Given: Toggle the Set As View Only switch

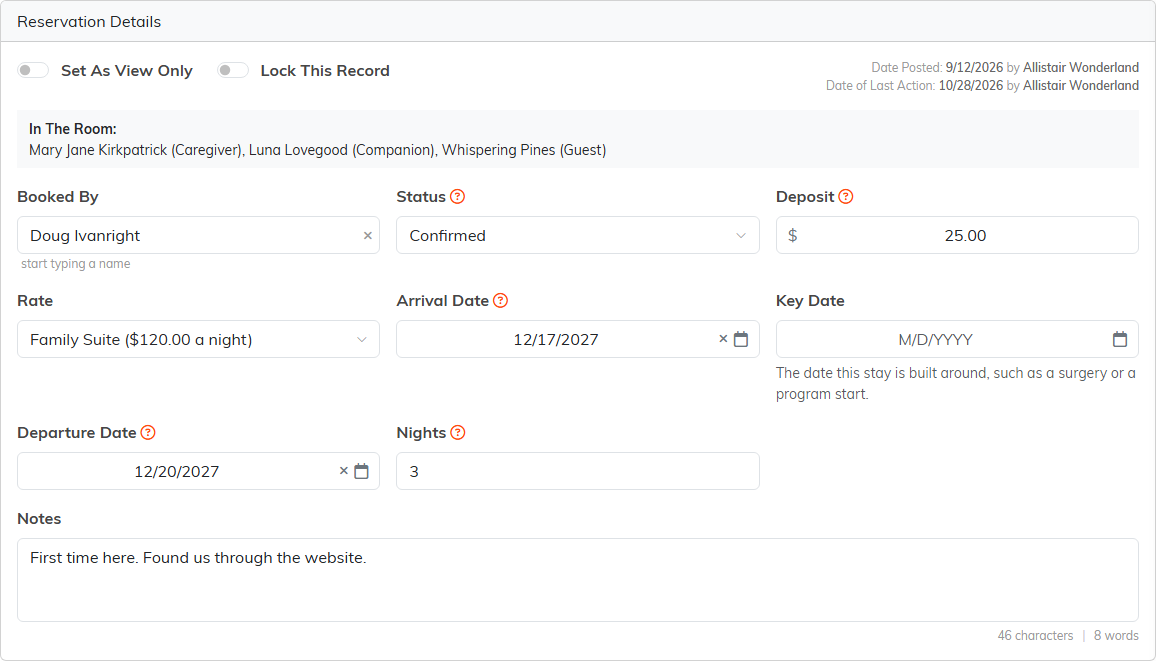Looking at the screenshot, I should 33,70.
